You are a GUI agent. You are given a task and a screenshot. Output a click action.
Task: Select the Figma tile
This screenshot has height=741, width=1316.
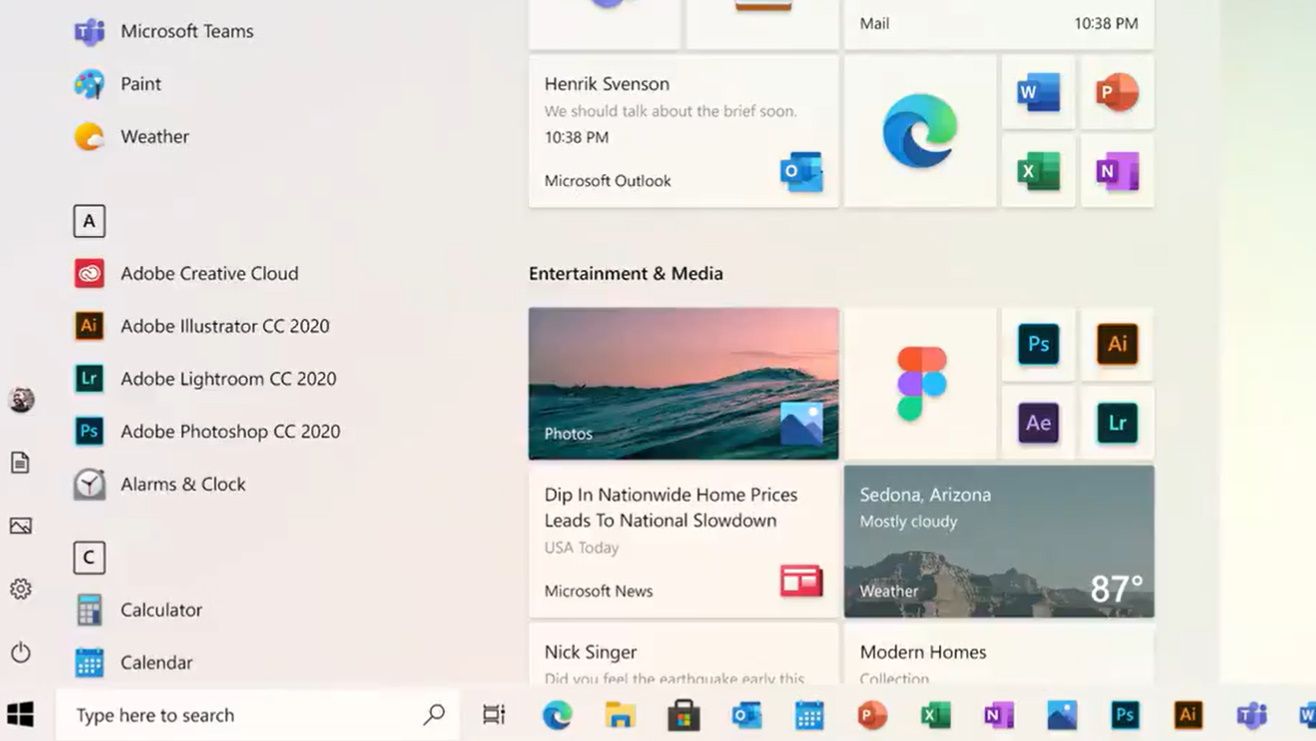[920, 383]
